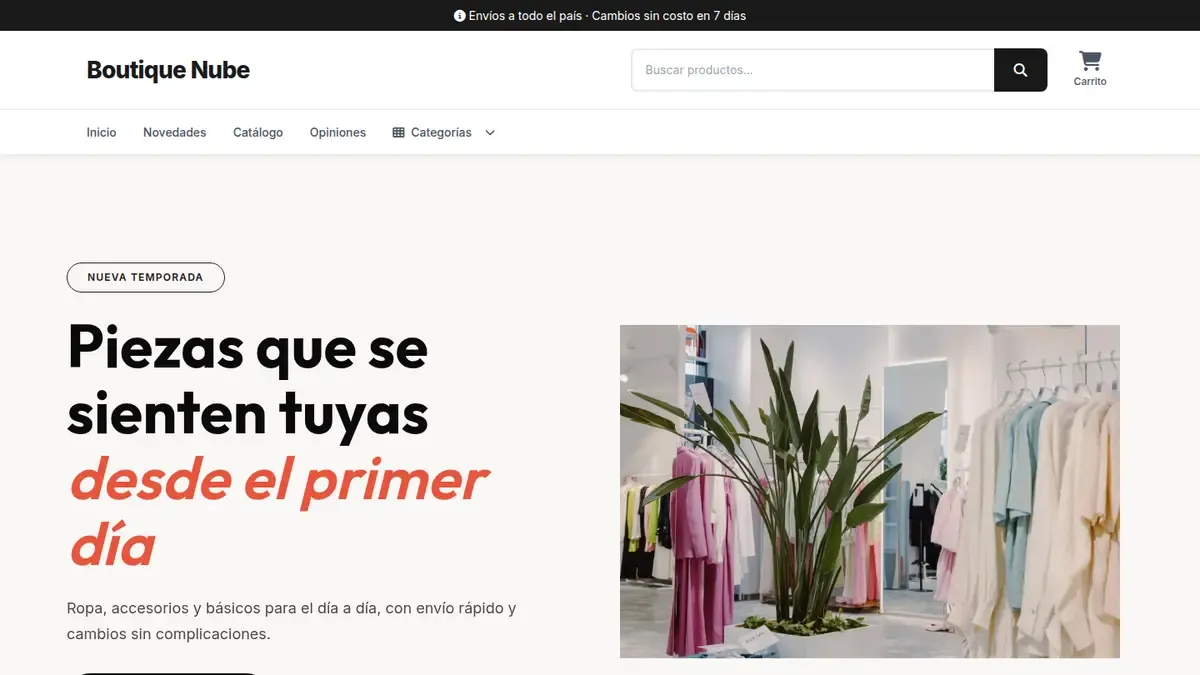Click the 'Ropa, accesorios y básicos' paragraph
Viewport: 1200px width, 675px height.
[x=291, y=621]
